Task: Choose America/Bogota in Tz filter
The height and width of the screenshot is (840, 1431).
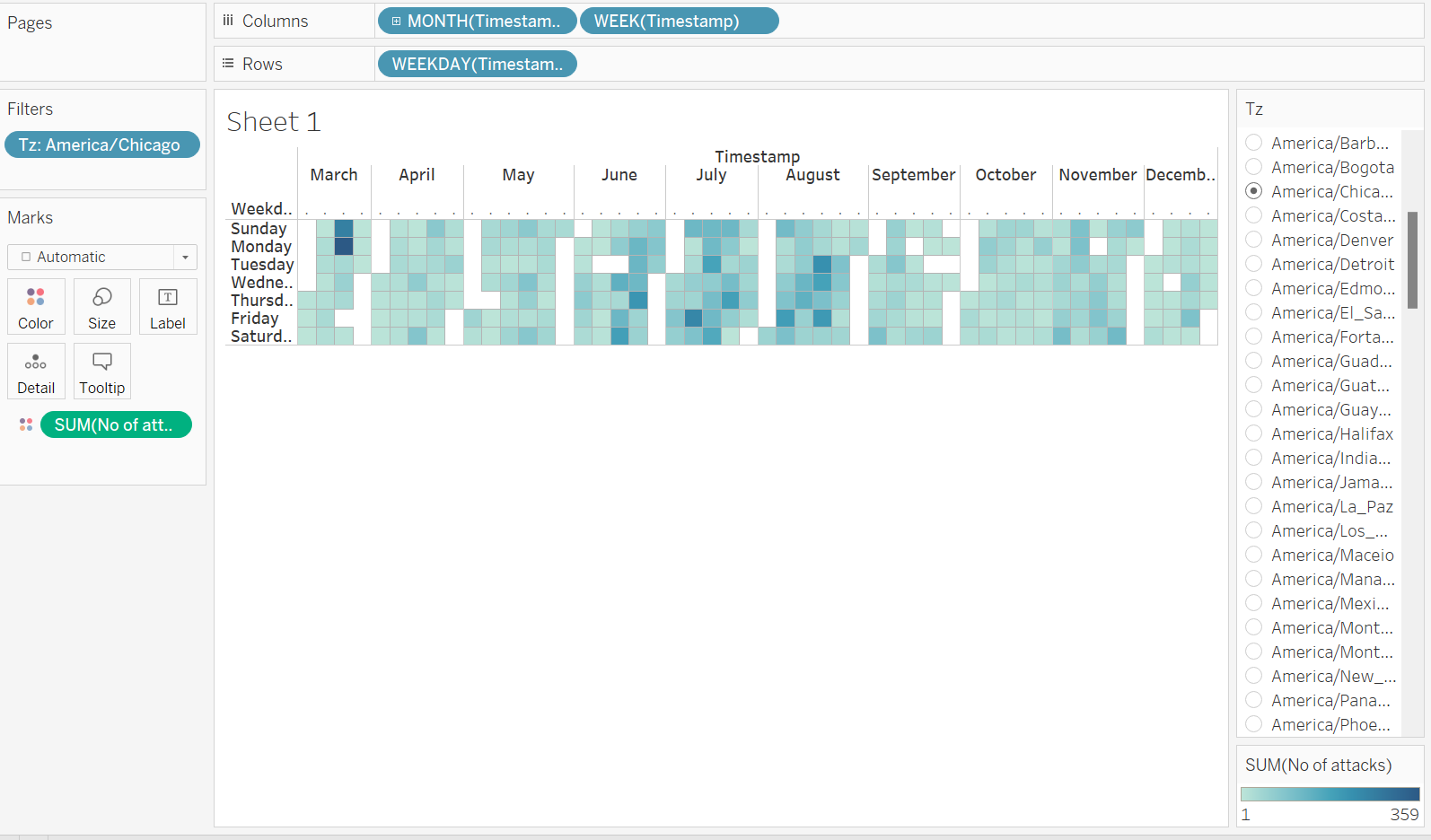Action: pyautogui.click(x=1254, y=167)
